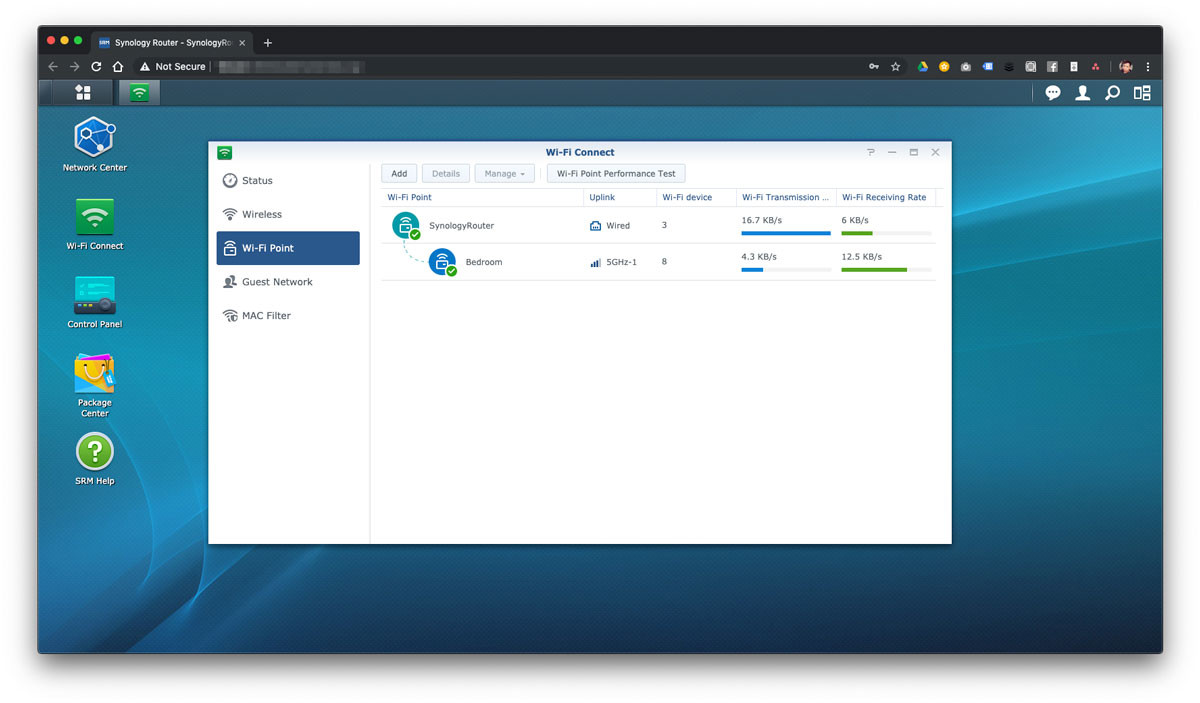
Task: Switch to the Wireless section
Action: (x=262, y=215)
